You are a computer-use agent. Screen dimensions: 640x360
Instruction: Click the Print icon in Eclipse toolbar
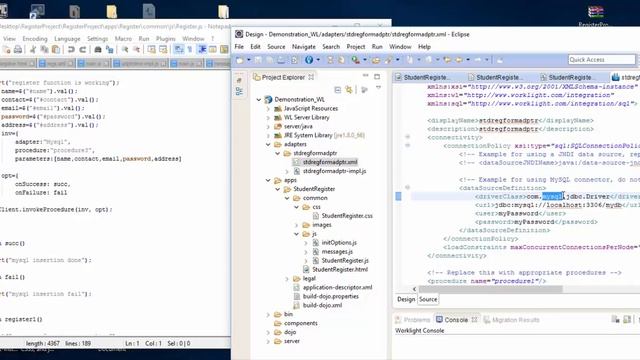coord(281,60)
